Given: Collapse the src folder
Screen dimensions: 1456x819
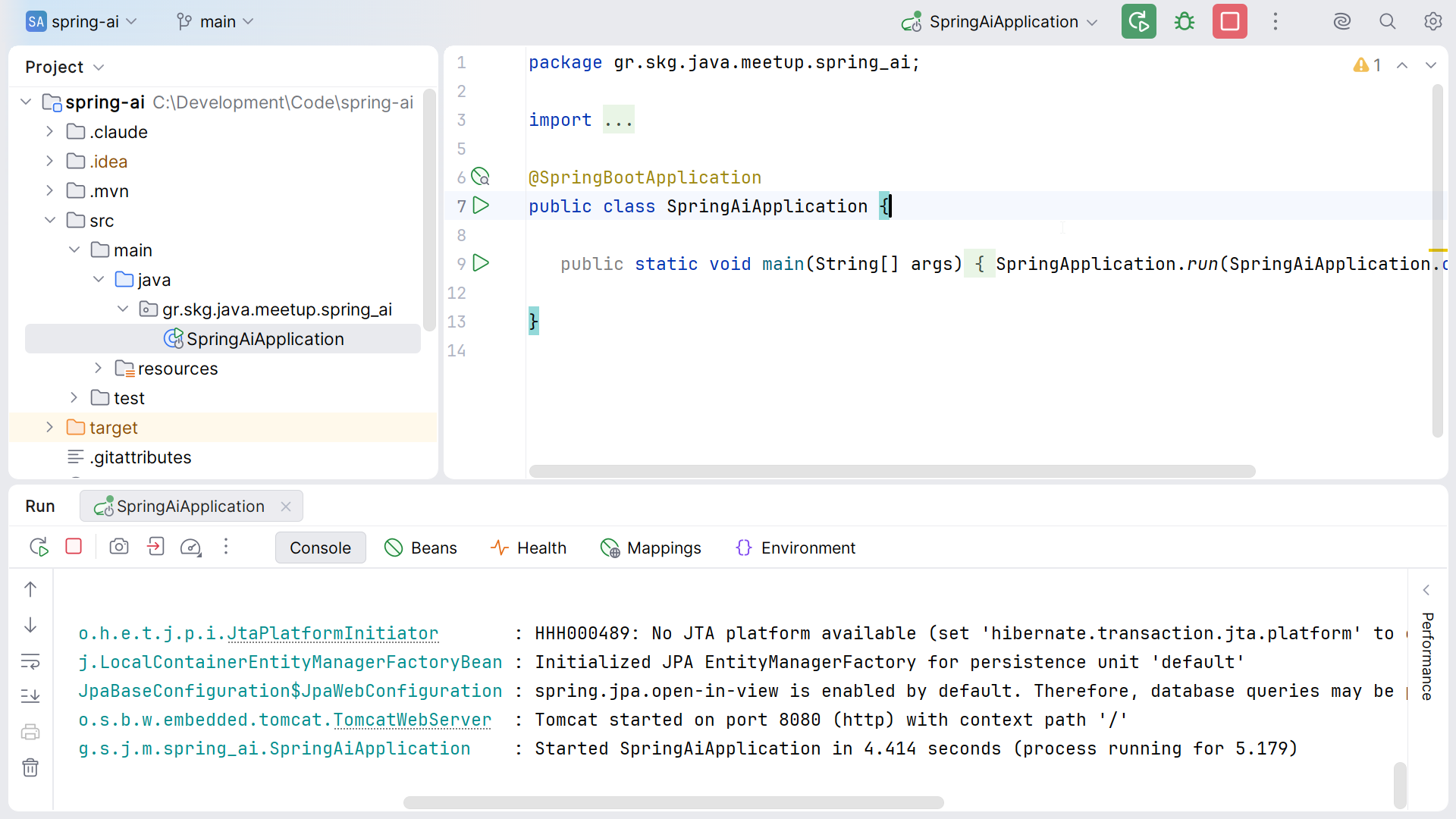Looking at the screenshot, I should point(49,220).
